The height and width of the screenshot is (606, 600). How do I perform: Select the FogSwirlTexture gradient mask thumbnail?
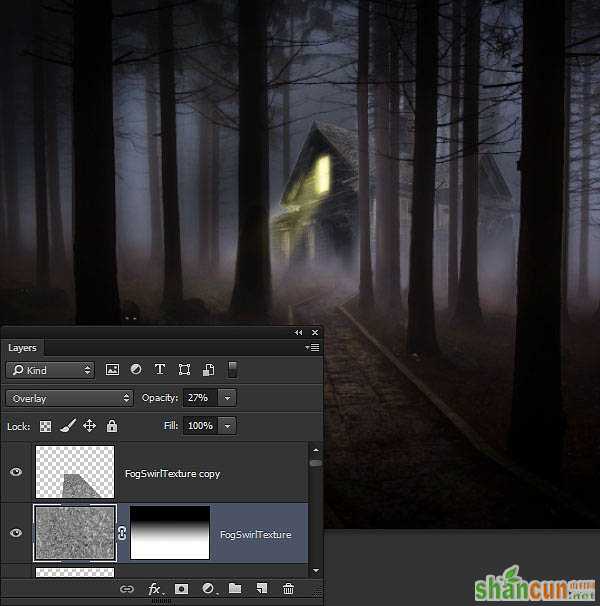click(170, 533)
